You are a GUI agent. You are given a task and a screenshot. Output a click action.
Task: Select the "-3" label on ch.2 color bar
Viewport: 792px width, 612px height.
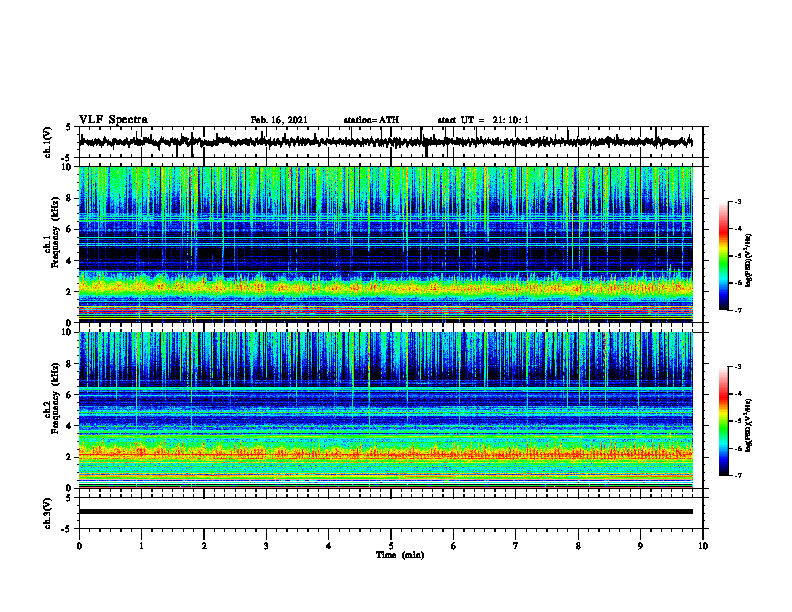pyautogui.click(x=737, y=367)
